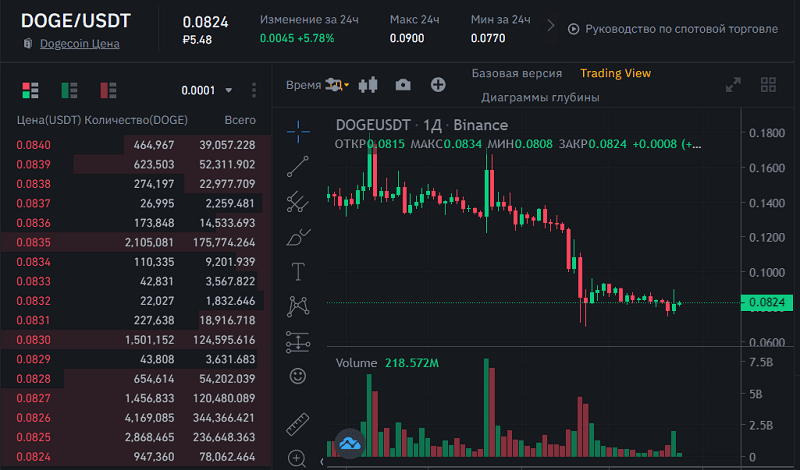Click the Всего column header
The height and width of the screenshot is (470, 800).
click(240, 120)
